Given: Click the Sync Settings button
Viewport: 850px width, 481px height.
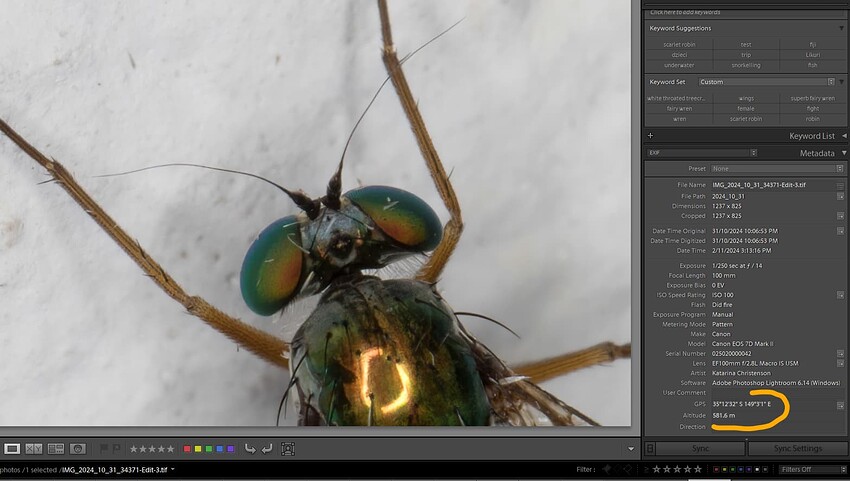Looking at the screenshot, I should [x=797, y=448].
